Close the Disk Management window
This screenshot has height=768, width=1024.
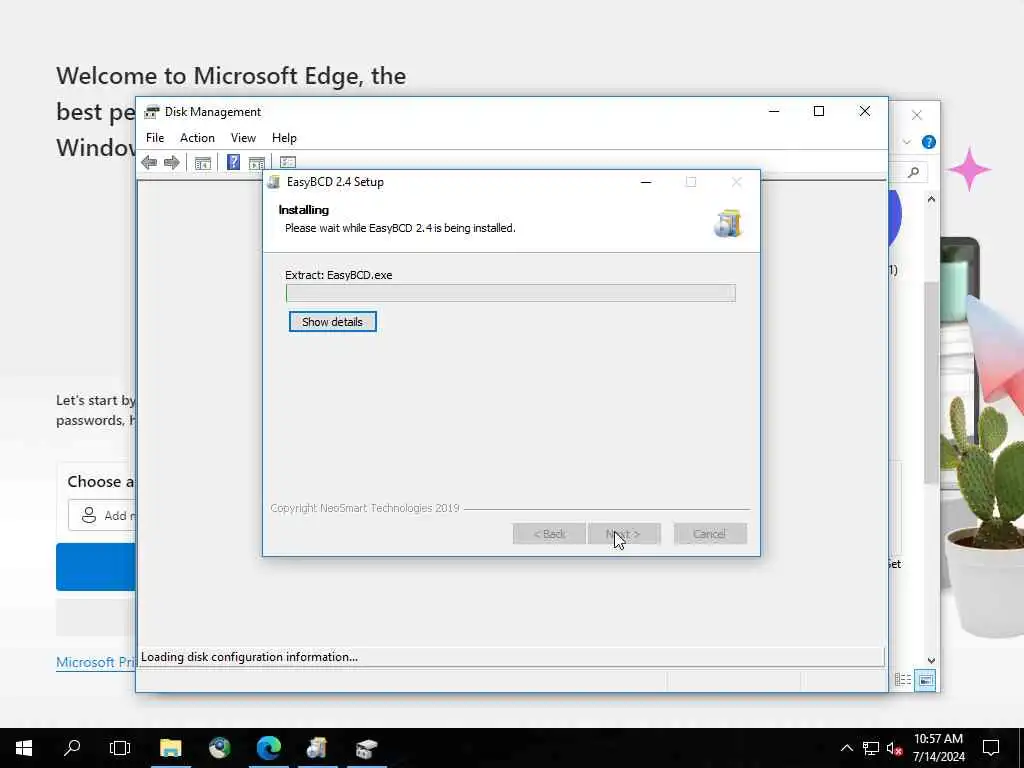pyautogui.click(x=865, y=112)
